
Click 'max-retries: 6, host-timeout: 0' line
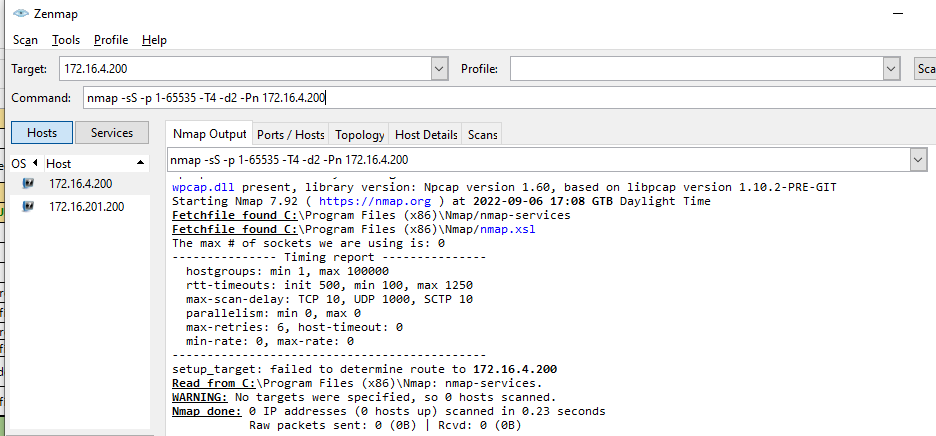(294, 327)
